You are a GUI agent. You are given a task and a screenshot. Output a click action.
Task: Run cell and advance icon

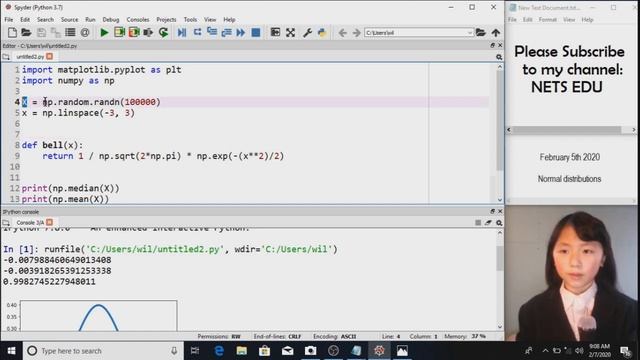[x=134, y=32]
